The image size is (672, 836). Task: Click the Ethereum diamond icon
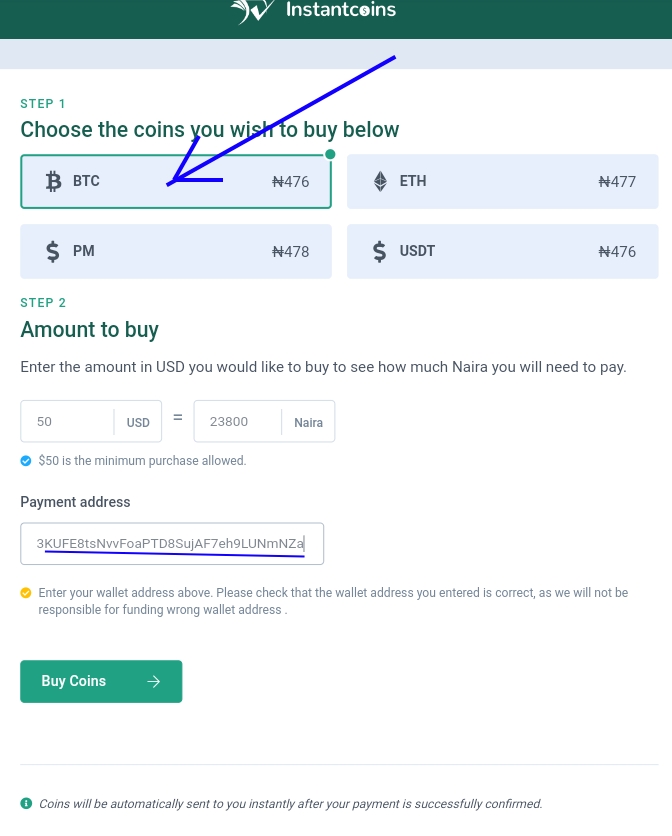pyautogui.click(x=380, y=181)
